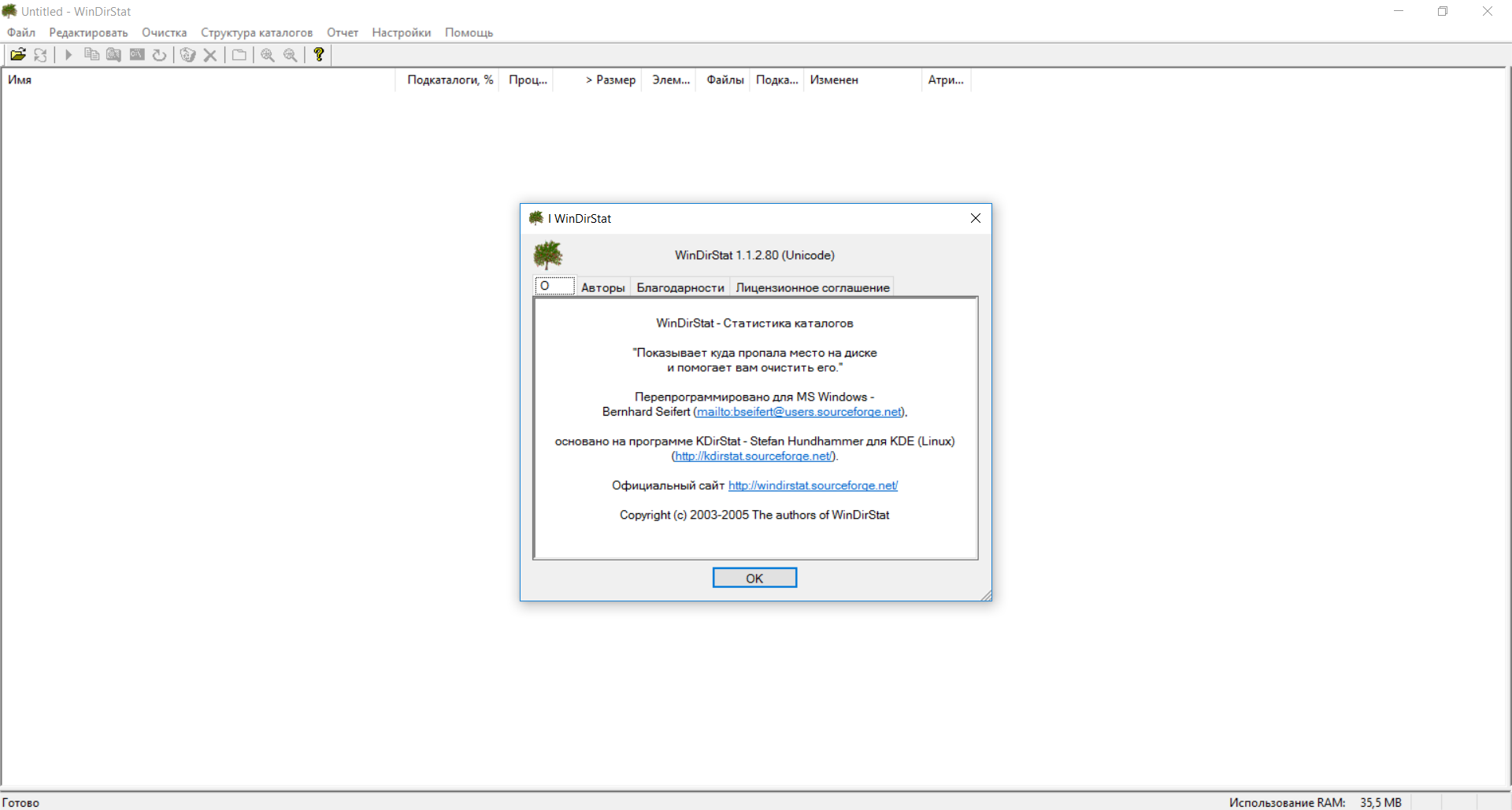Open the kdirstat.sourceforge.net link
The height and width of the screenshot is (810, 1512).
click(754, 456)
